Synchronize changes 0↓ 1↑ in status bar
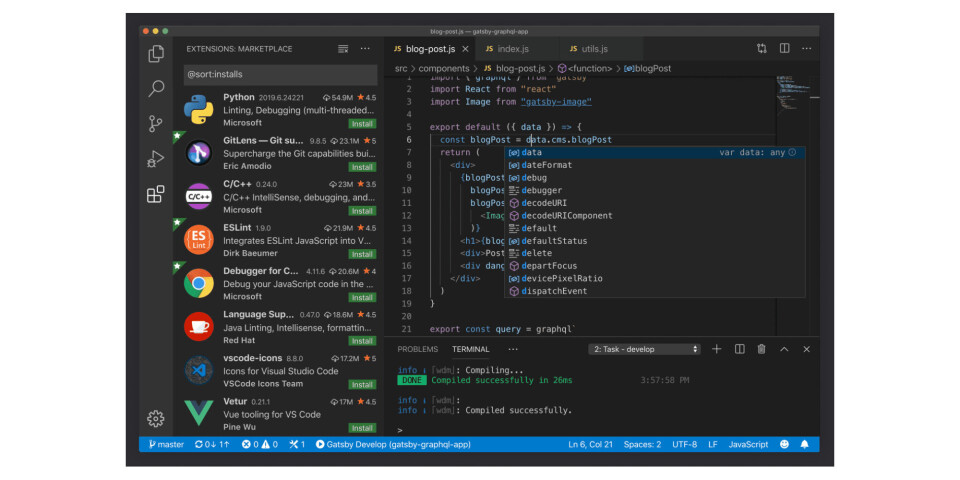 pos(212,444)
